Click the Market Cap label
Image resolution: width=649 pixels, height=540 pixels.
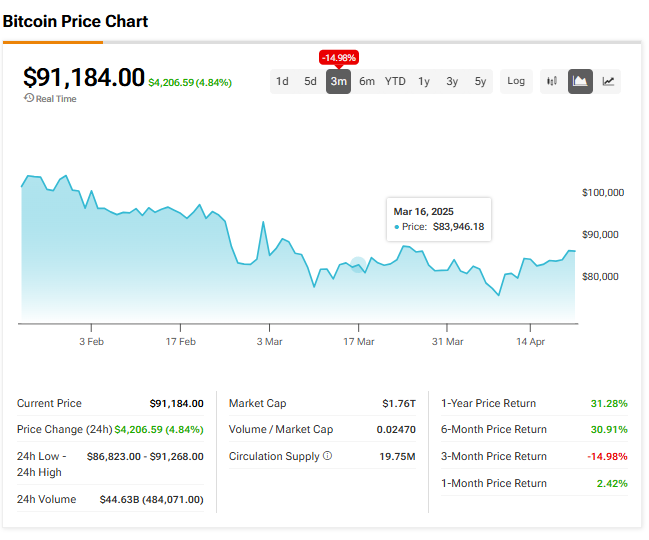(257, 403)
